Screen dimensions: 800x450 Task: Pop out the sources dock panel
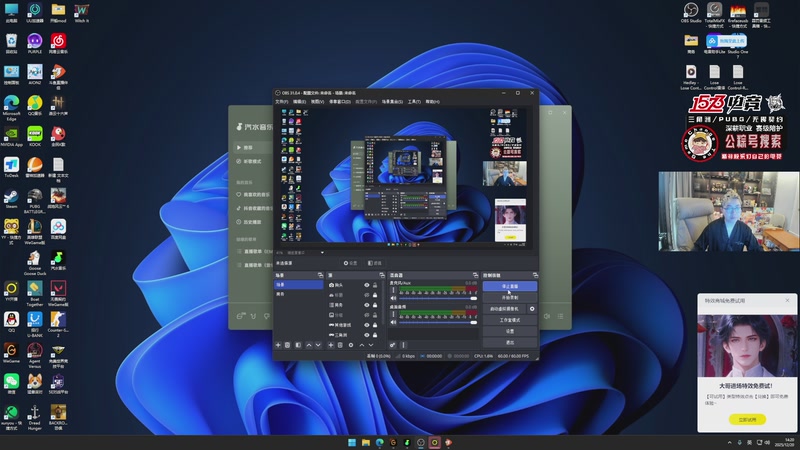(x=382, y=275)
